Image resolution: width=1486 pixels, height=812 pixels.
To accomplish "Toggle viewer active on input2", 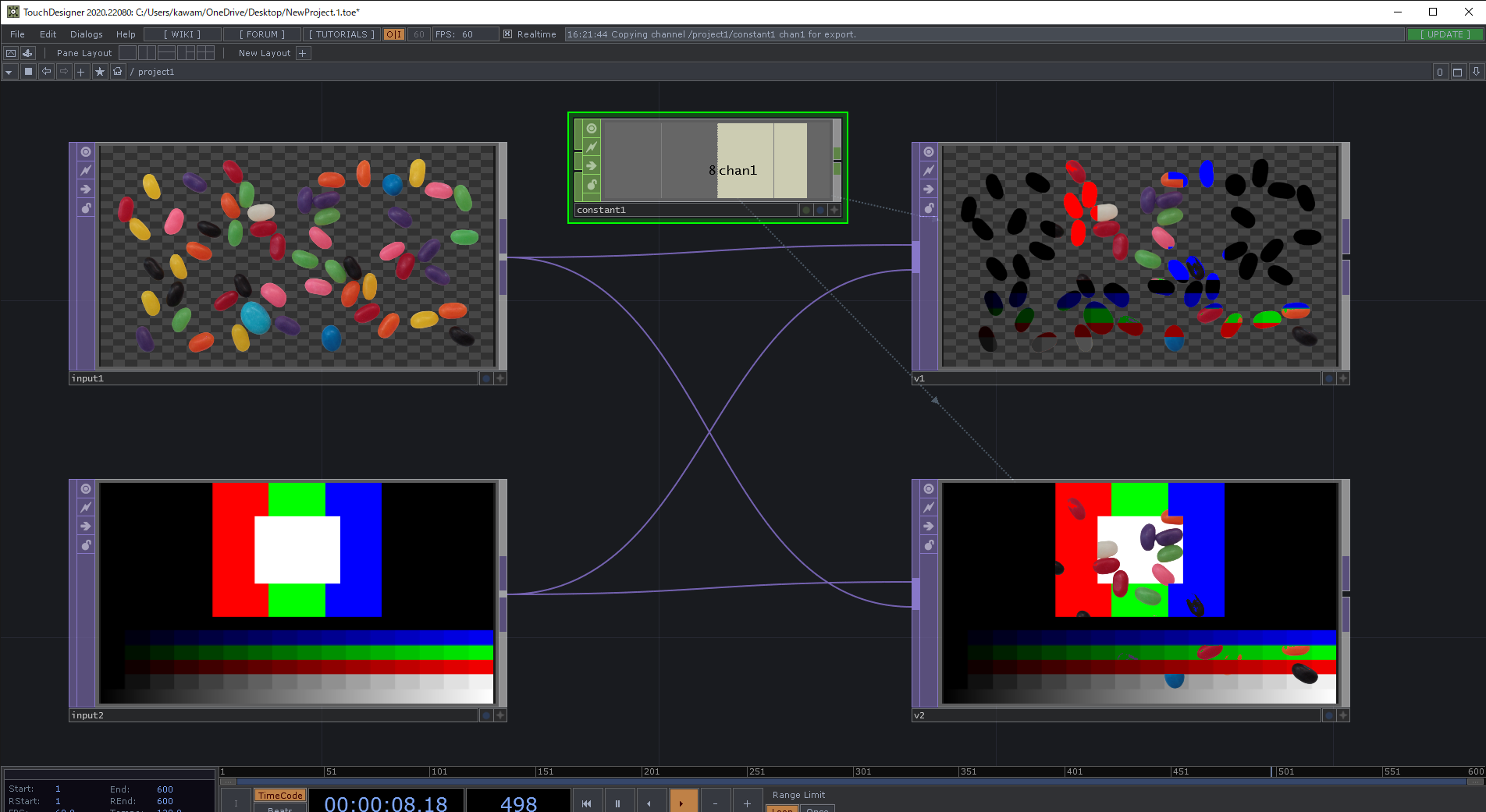I will click(86, 489).
